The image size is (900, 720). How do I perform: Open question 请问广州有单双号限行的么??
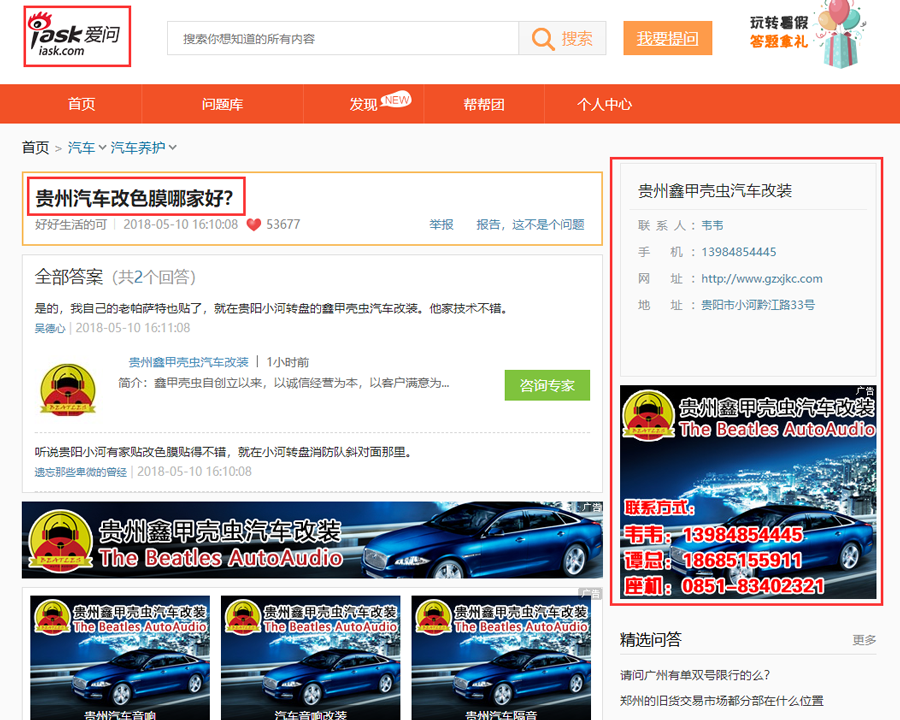pyautogui.click(x=695, y=675)
